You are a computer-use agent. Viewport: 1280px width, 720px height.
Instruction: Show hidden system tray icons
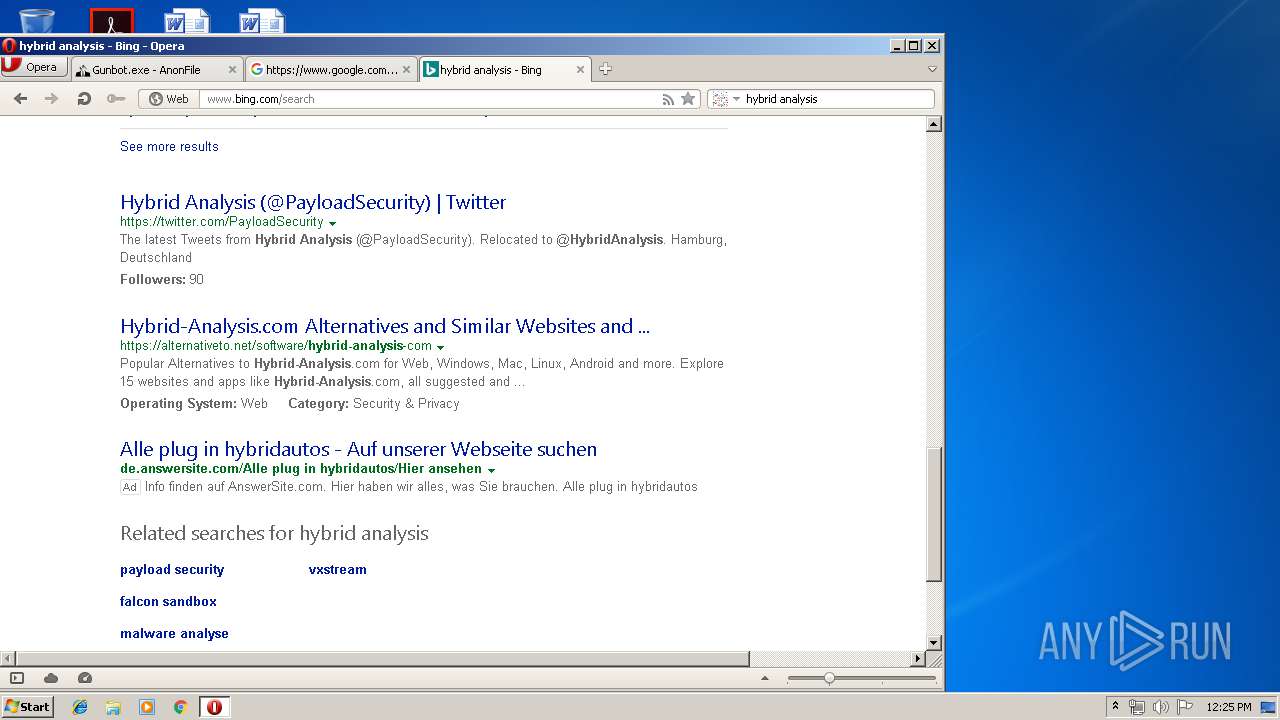click(1115, 707)
